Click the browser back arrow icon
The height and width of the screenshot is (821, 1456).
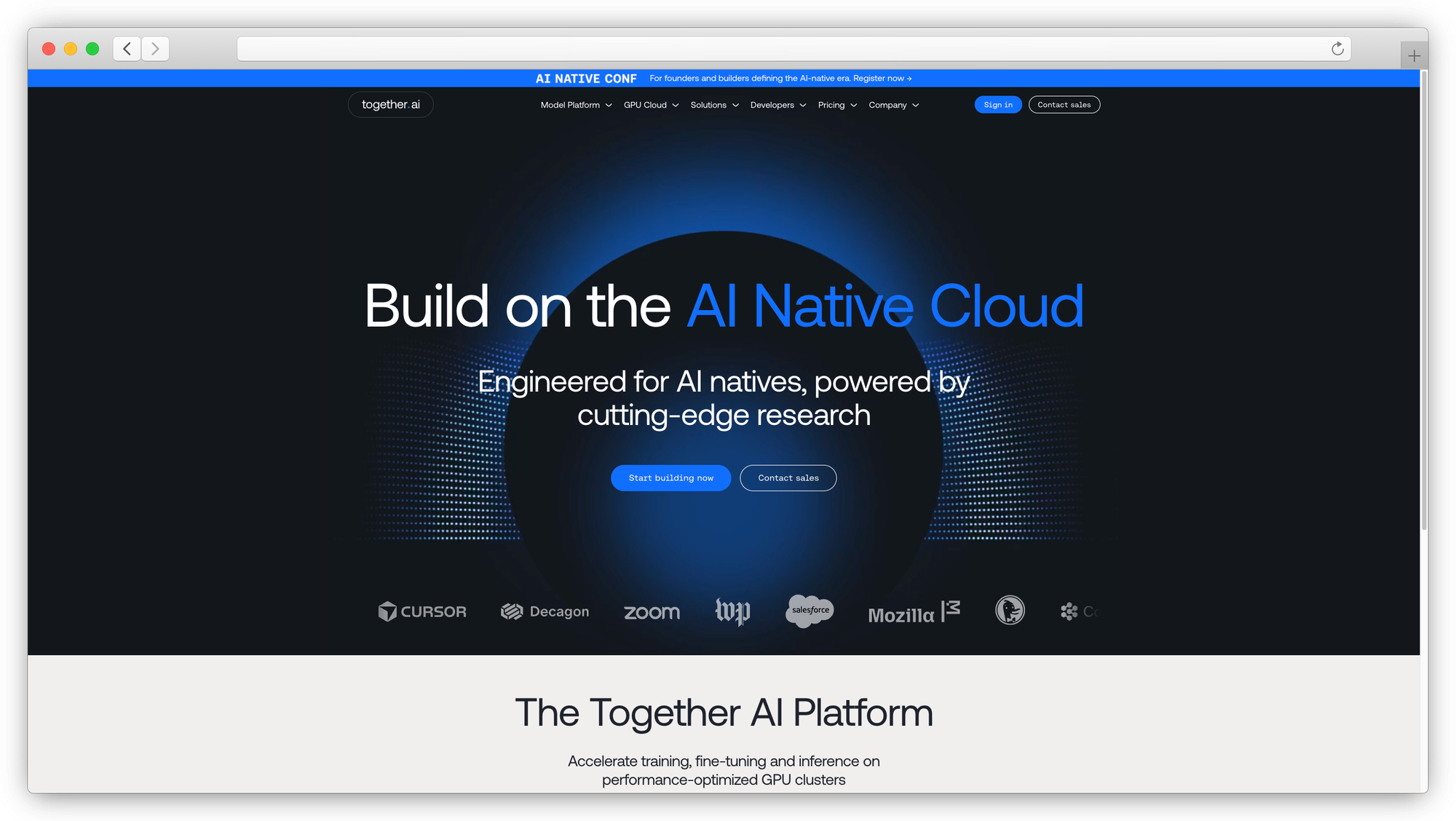pyautogui.click(x=127, y=49)
